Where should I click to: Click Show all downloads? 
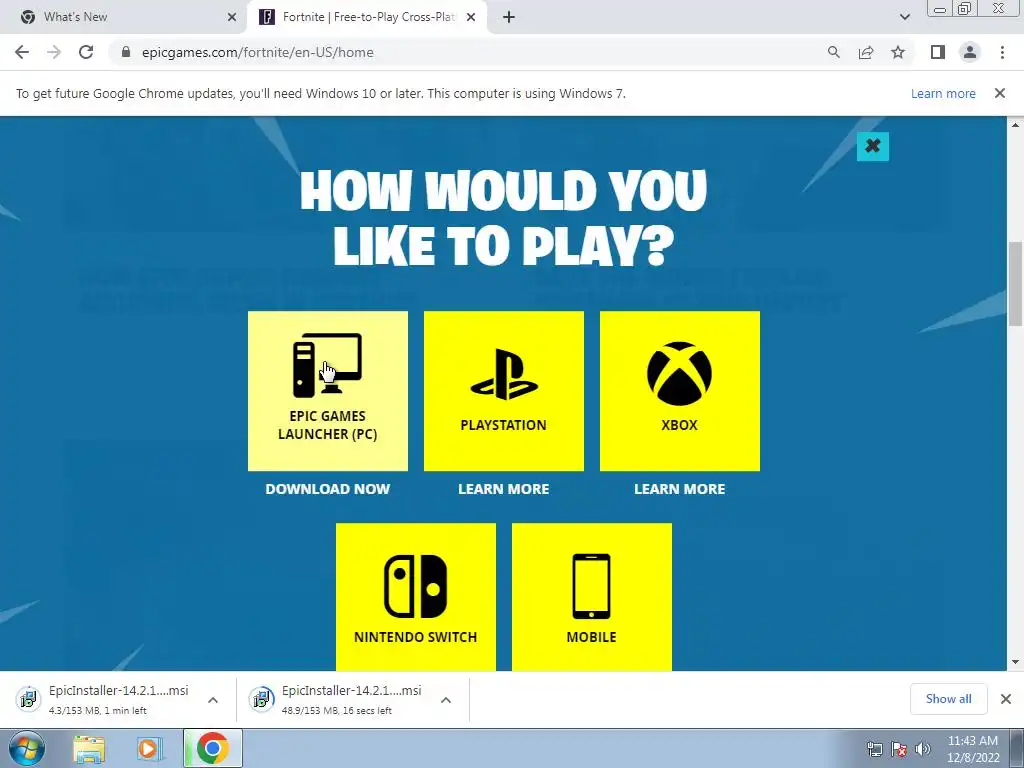948,699
